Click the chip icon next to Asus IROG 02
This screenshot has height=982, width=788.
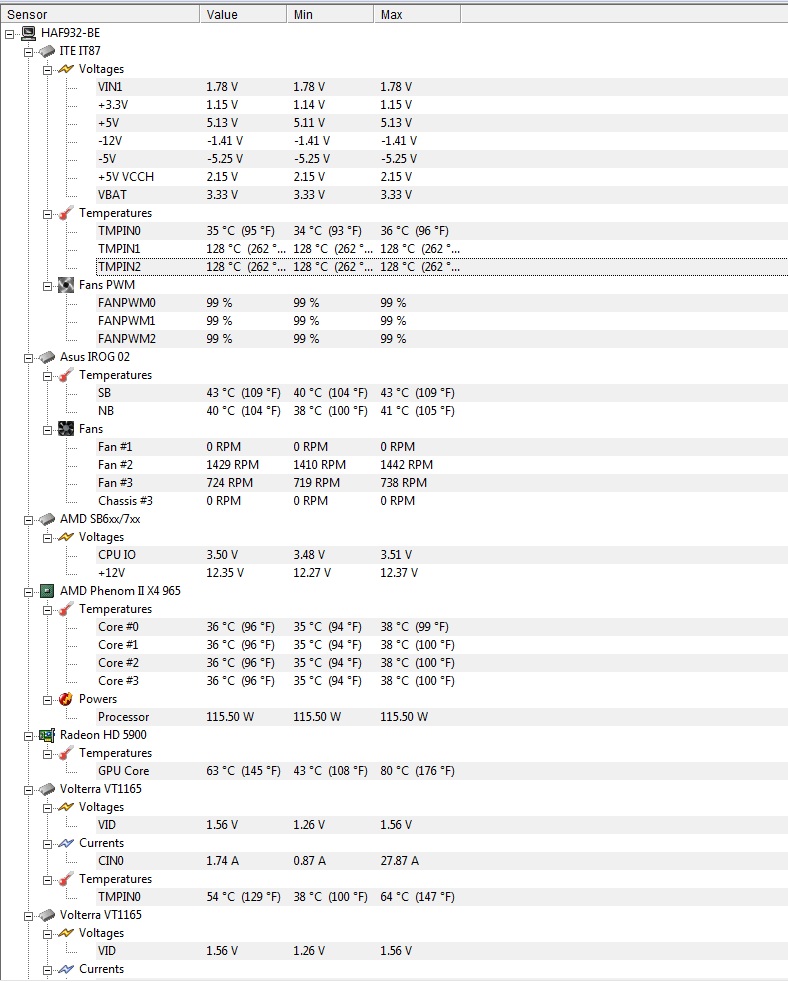(47, 357)
